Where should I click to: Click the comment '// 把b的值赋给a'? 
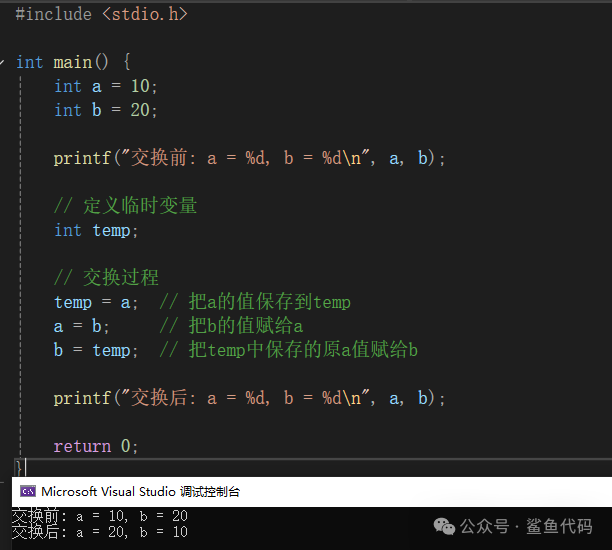pyautogui.click(x=231, y=326)
